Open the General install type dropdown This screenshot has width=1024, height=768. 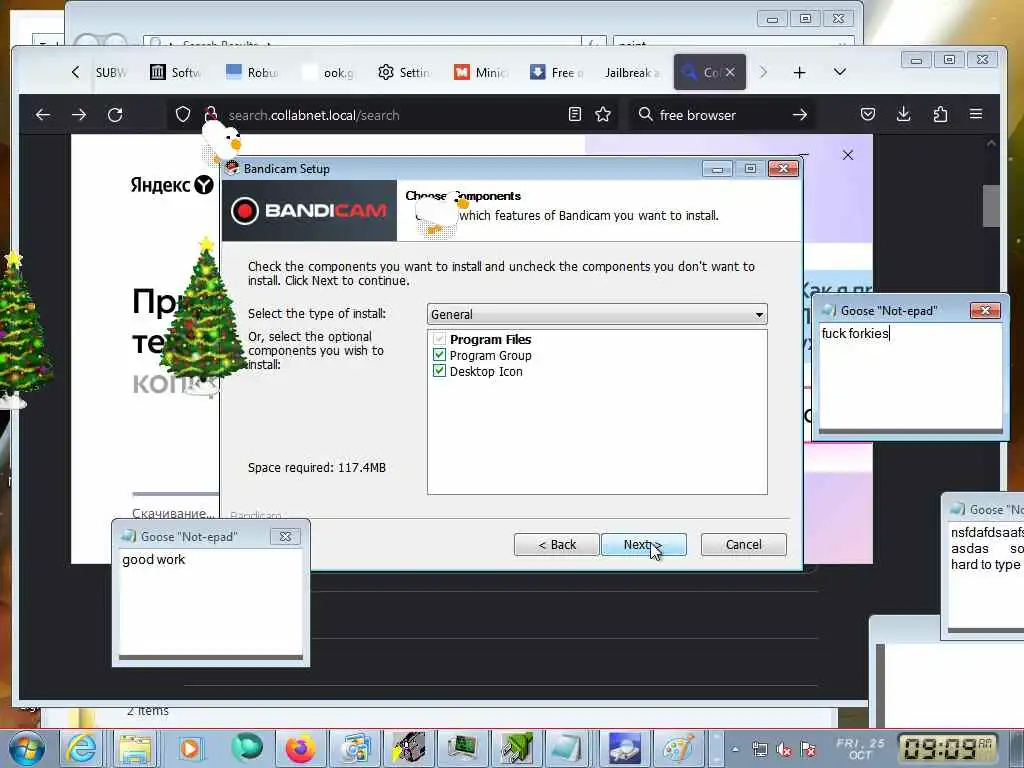pyautogui.click(x=597, y=314)
